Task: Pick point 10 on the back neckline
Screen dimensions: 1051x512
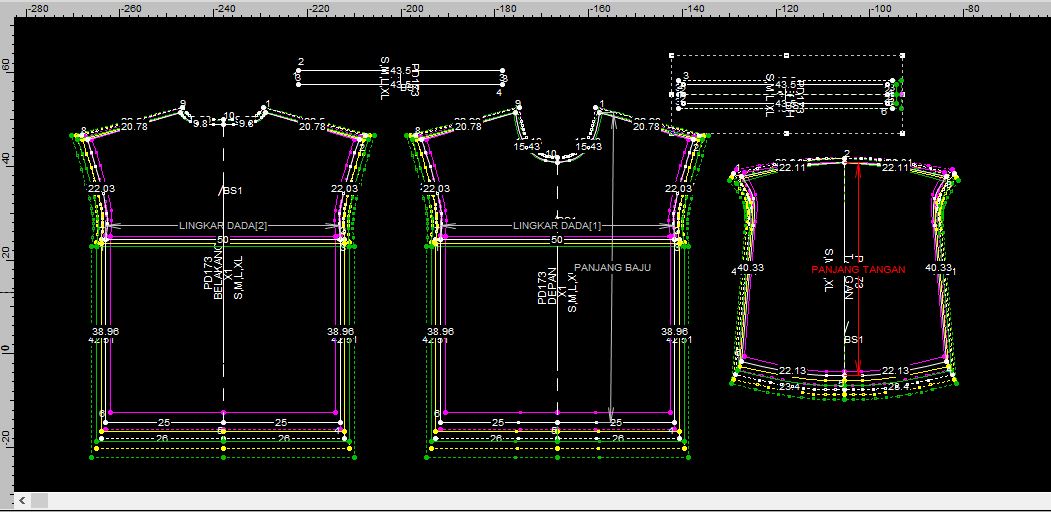Action: point(228,116)
